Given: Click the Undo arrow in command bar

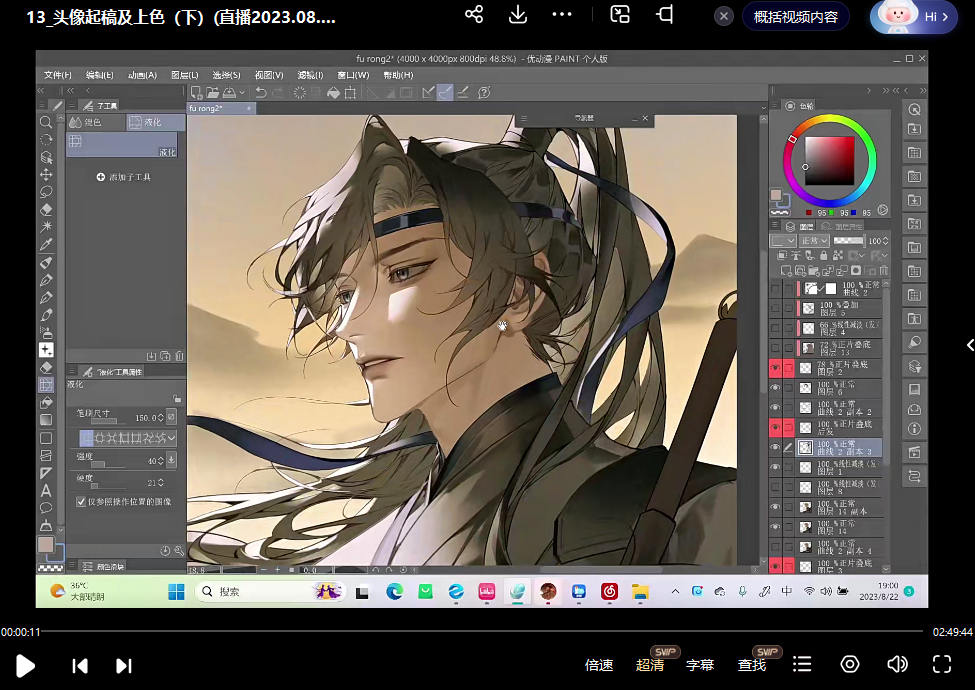Looking at the screenshot, I should [x=261, y=92].
